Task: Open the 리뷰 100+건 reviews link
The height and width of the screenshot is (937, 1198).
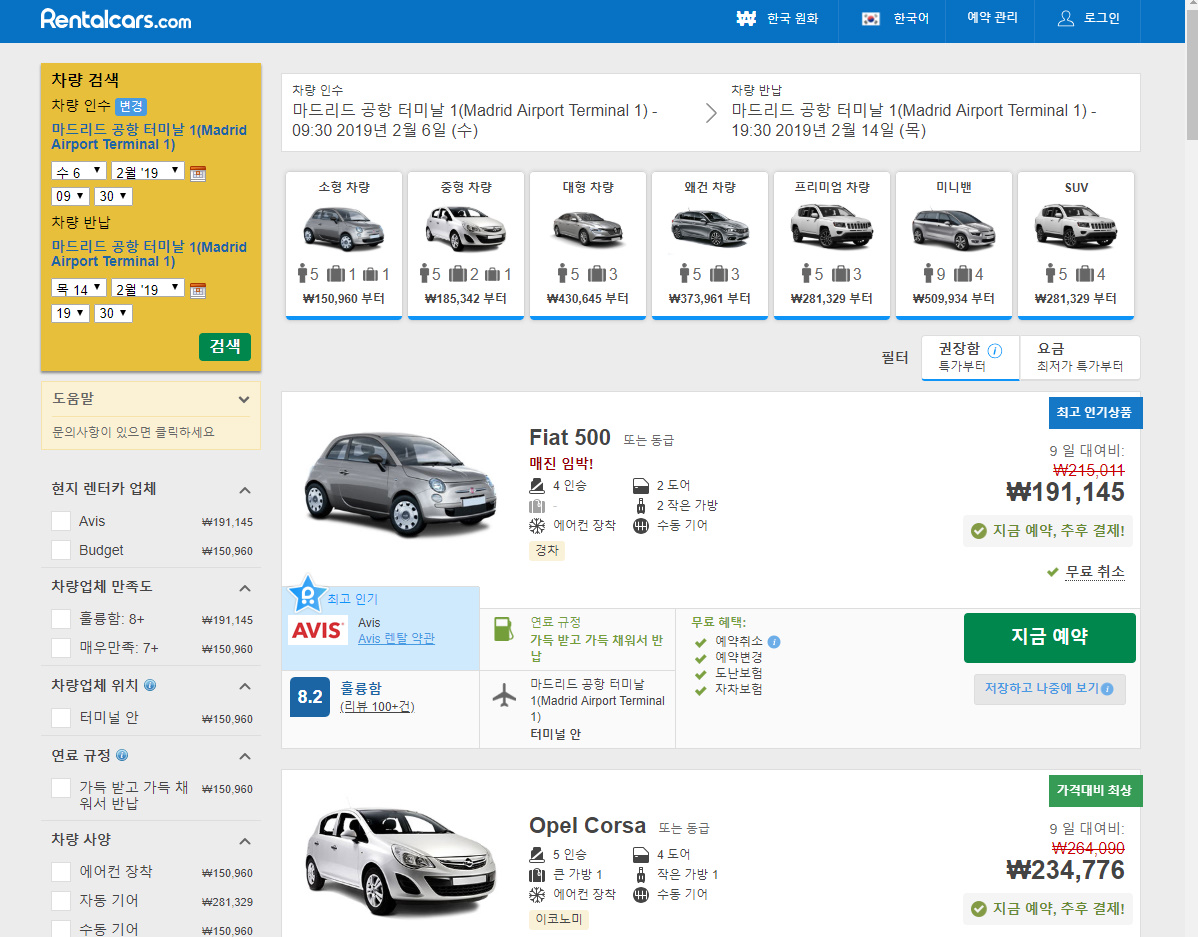Action: [x=377, y=706]
